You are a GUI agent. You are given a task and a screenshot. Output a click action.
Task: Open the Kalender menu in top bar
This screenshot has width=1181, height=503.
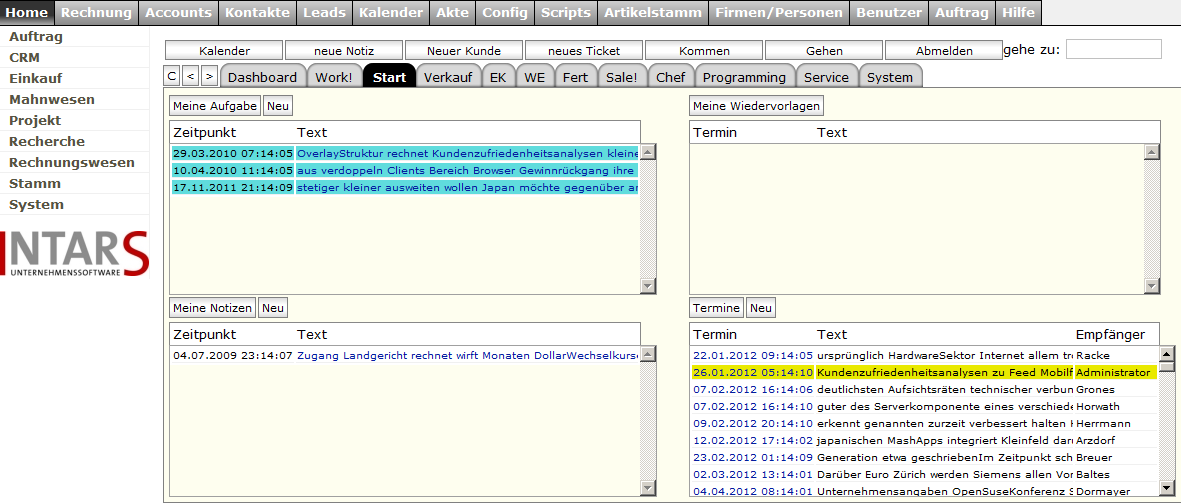pos(391,12)
